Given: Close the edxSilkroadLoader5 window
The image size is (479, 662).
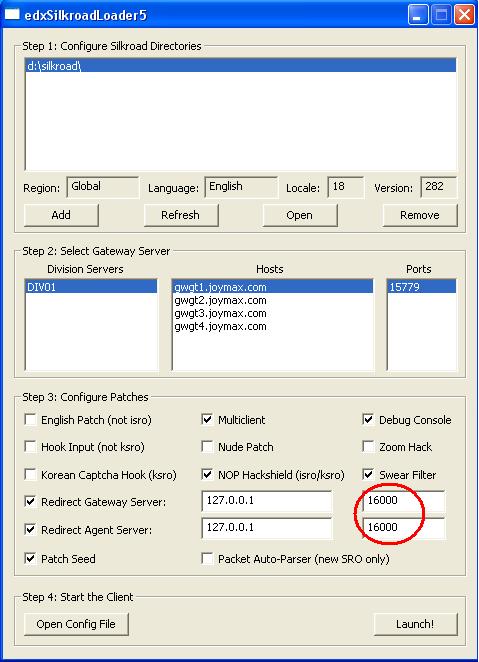Looking at the screenshot, I should pyautogui.click(x=464, y=15).
